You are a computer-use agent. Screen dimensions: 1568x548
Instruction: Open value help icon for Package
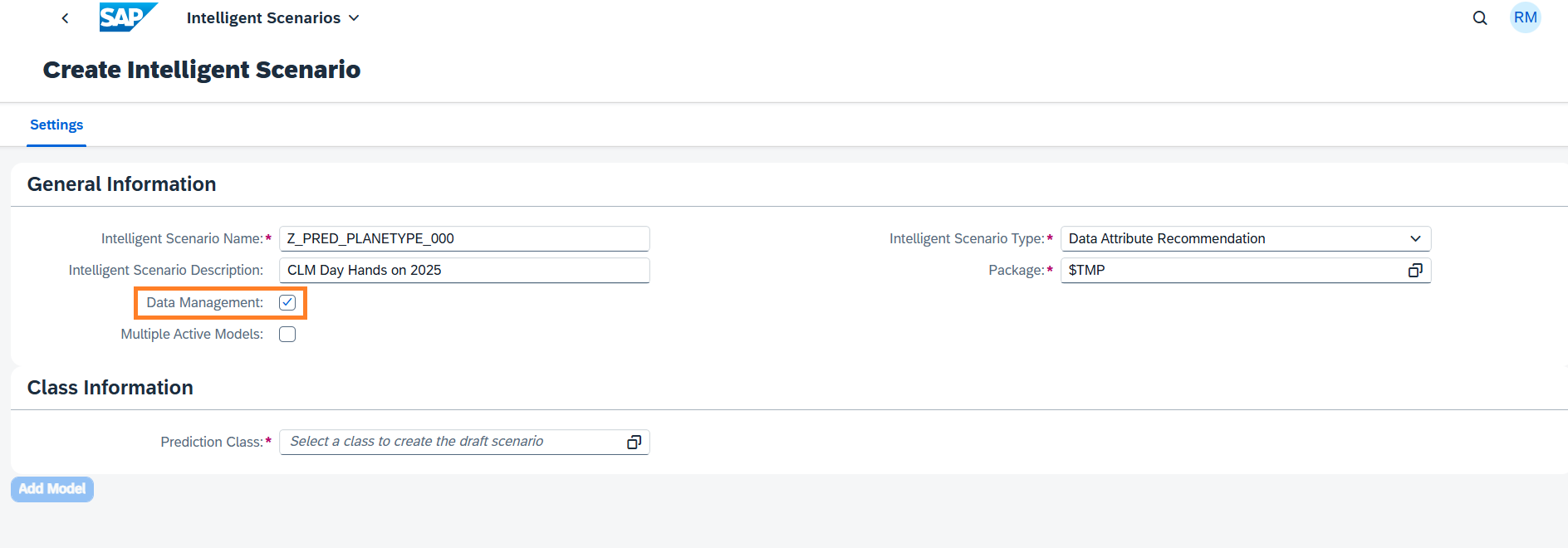click(x=1415, y=271)
